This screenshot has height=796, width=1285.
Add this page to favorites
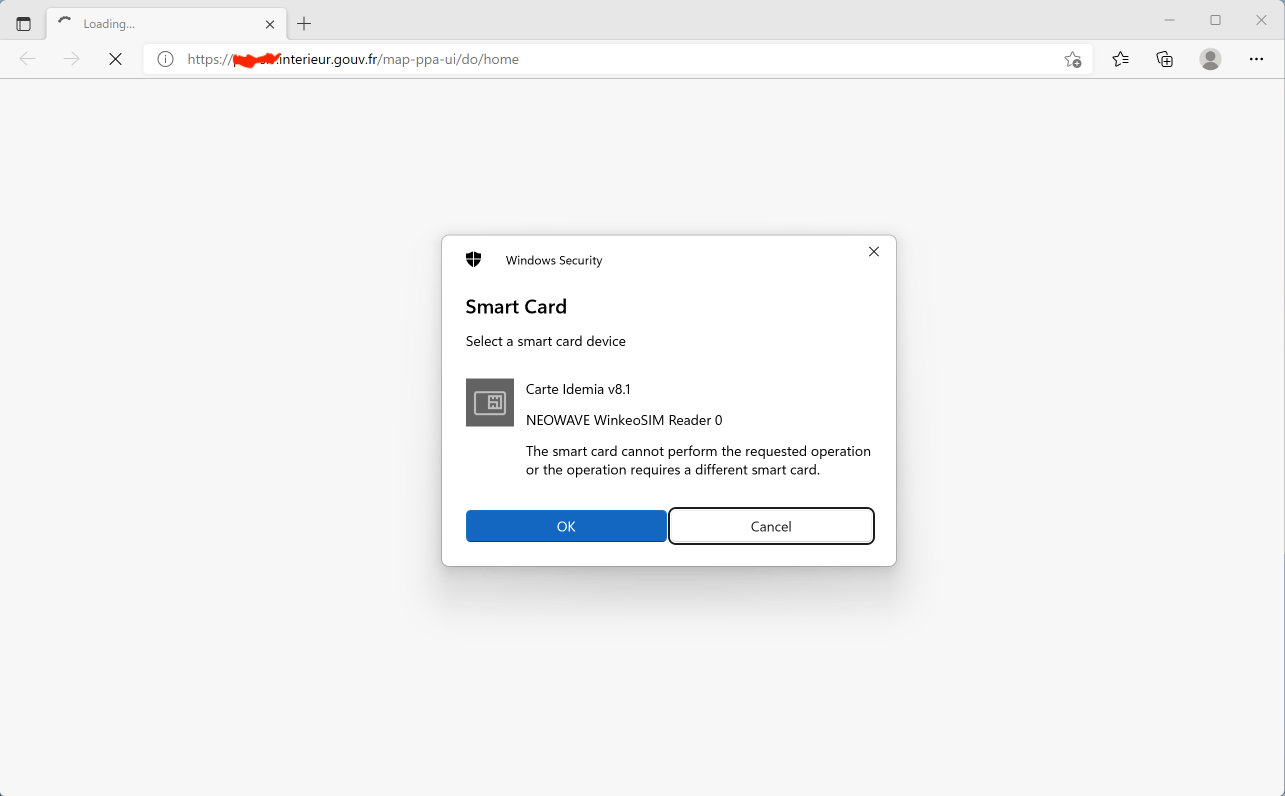click(x=1073, y=59)
